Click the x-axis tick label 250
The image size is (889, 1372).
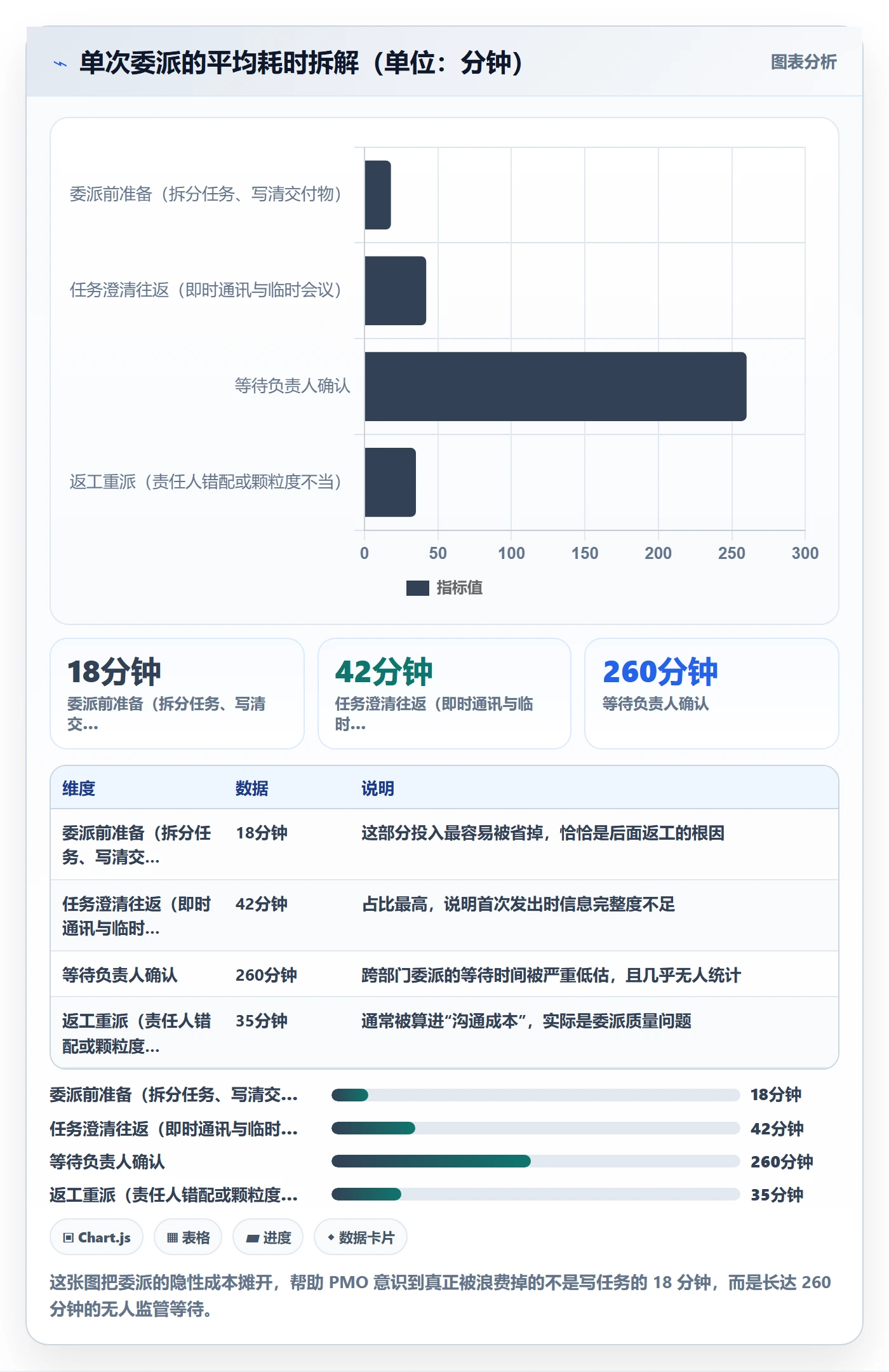pos(732,553)
